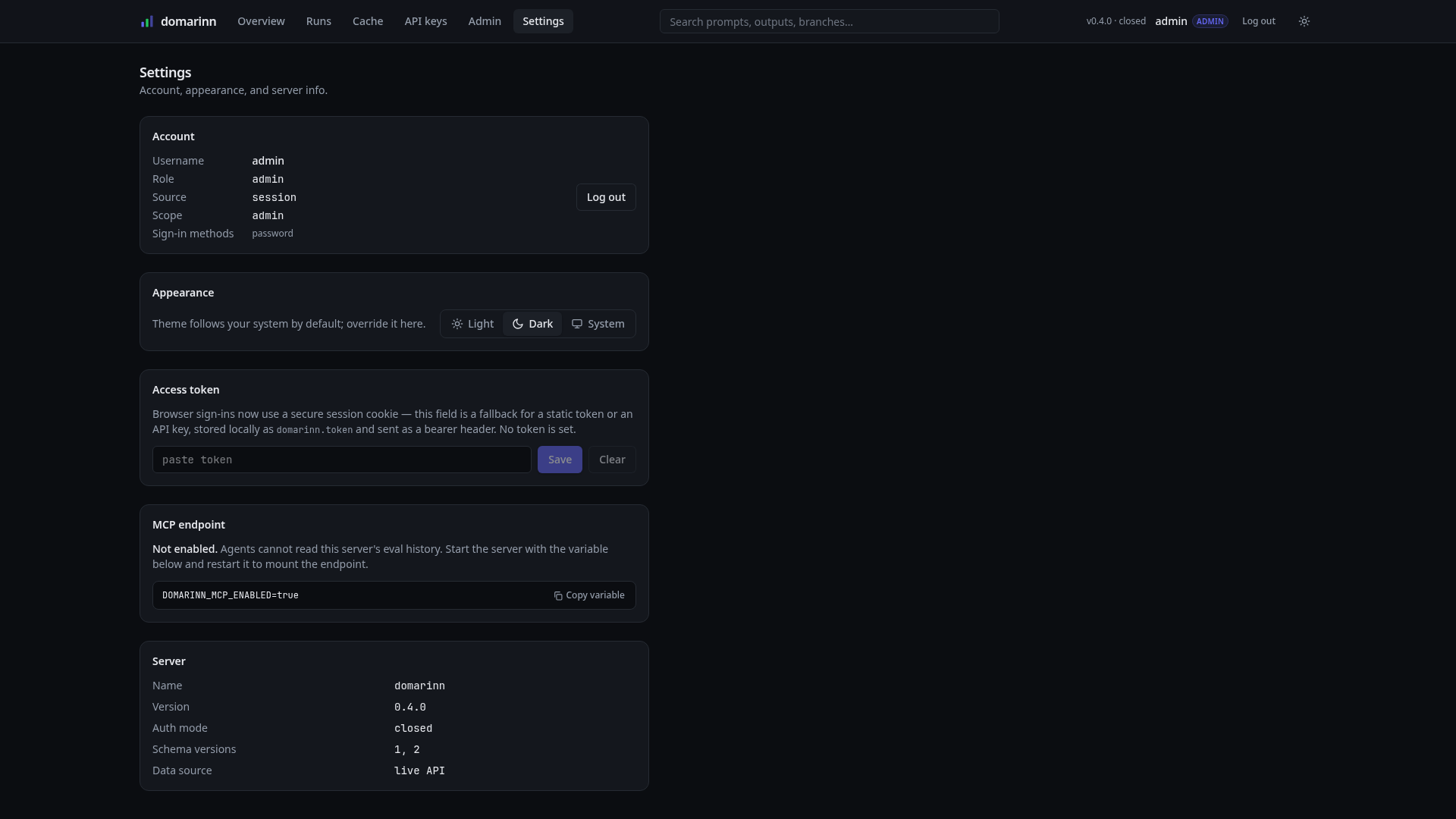Click Log out button in Account card

pyautogui.click(x=606, y=197)
